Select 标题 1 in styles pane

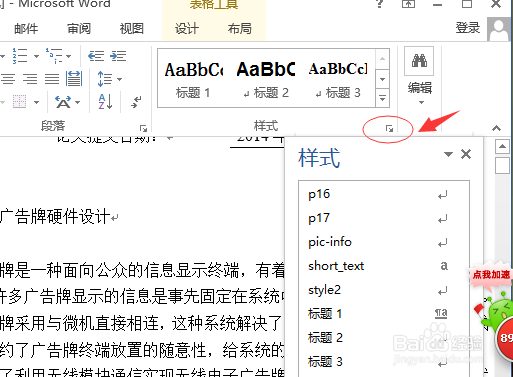click(384, 314)
